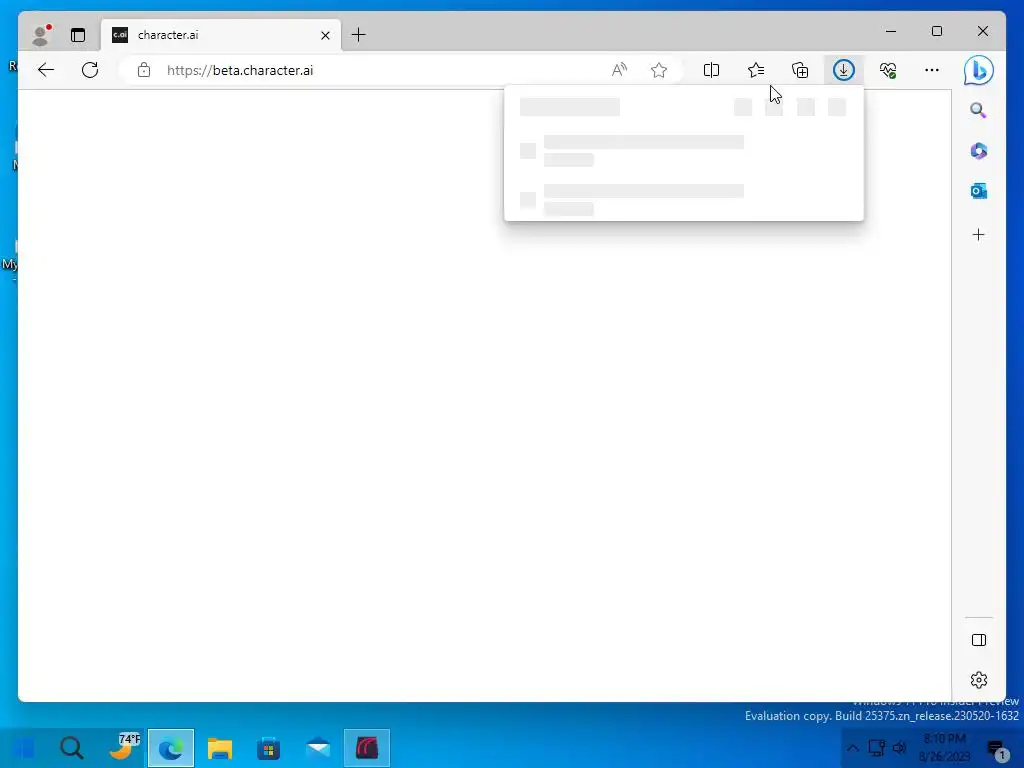Select the character.ai tab
Screen dimensions: 1024x768
pos(221,35)
